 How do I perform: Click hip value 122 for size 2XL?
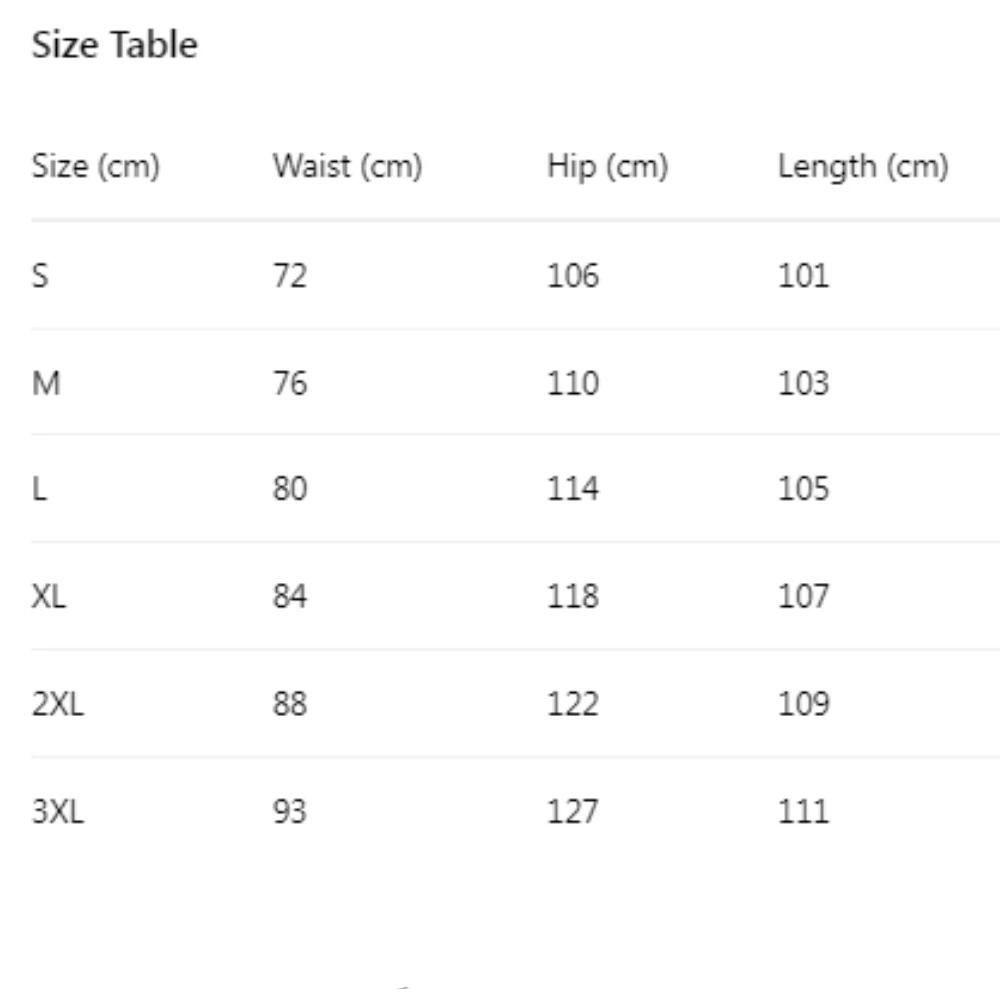pyautogui.click(x=573, y=704)
